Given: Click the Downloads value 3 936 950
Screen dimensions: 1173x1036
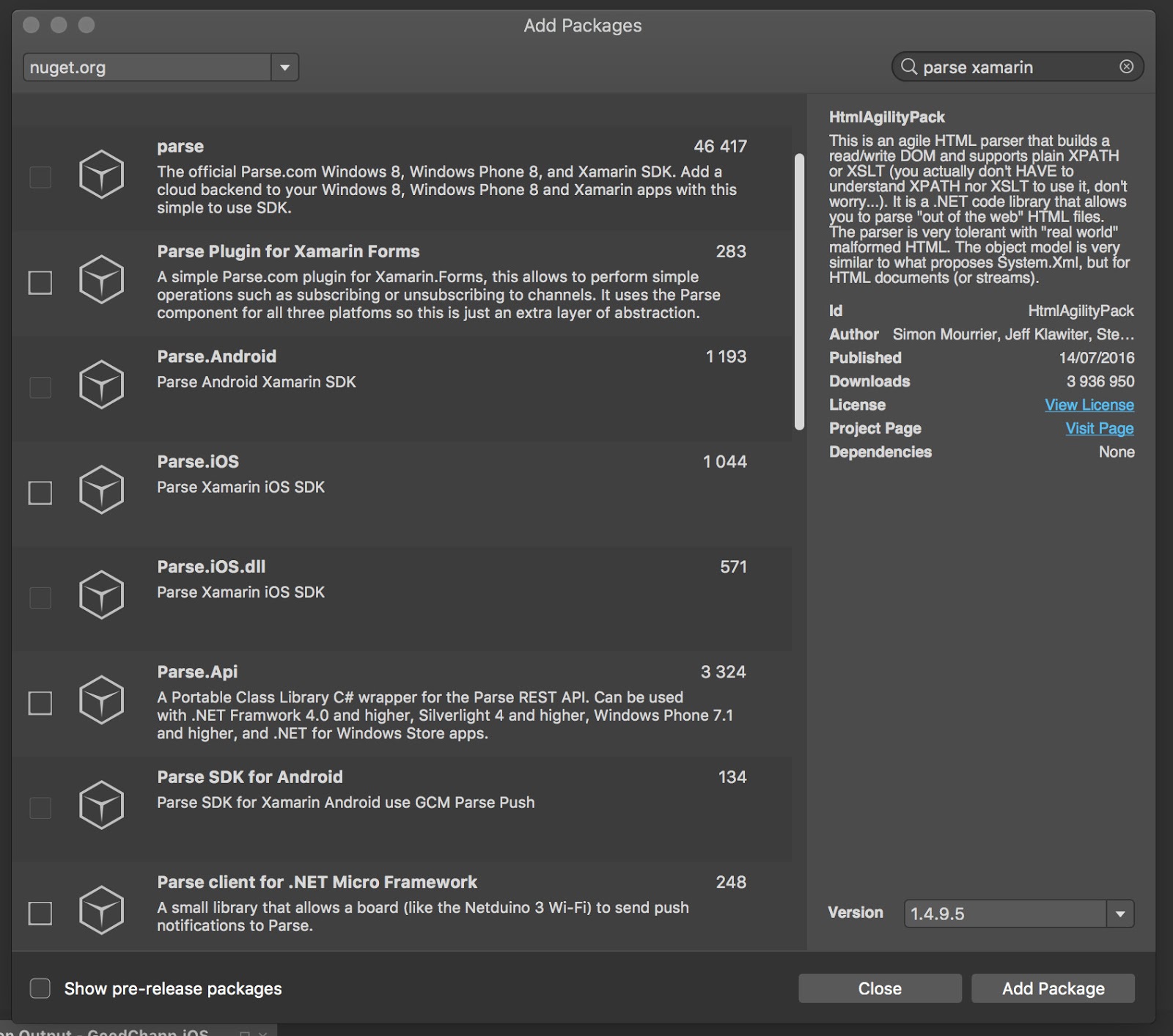Looking at the screenshot, I should 1100,381.
